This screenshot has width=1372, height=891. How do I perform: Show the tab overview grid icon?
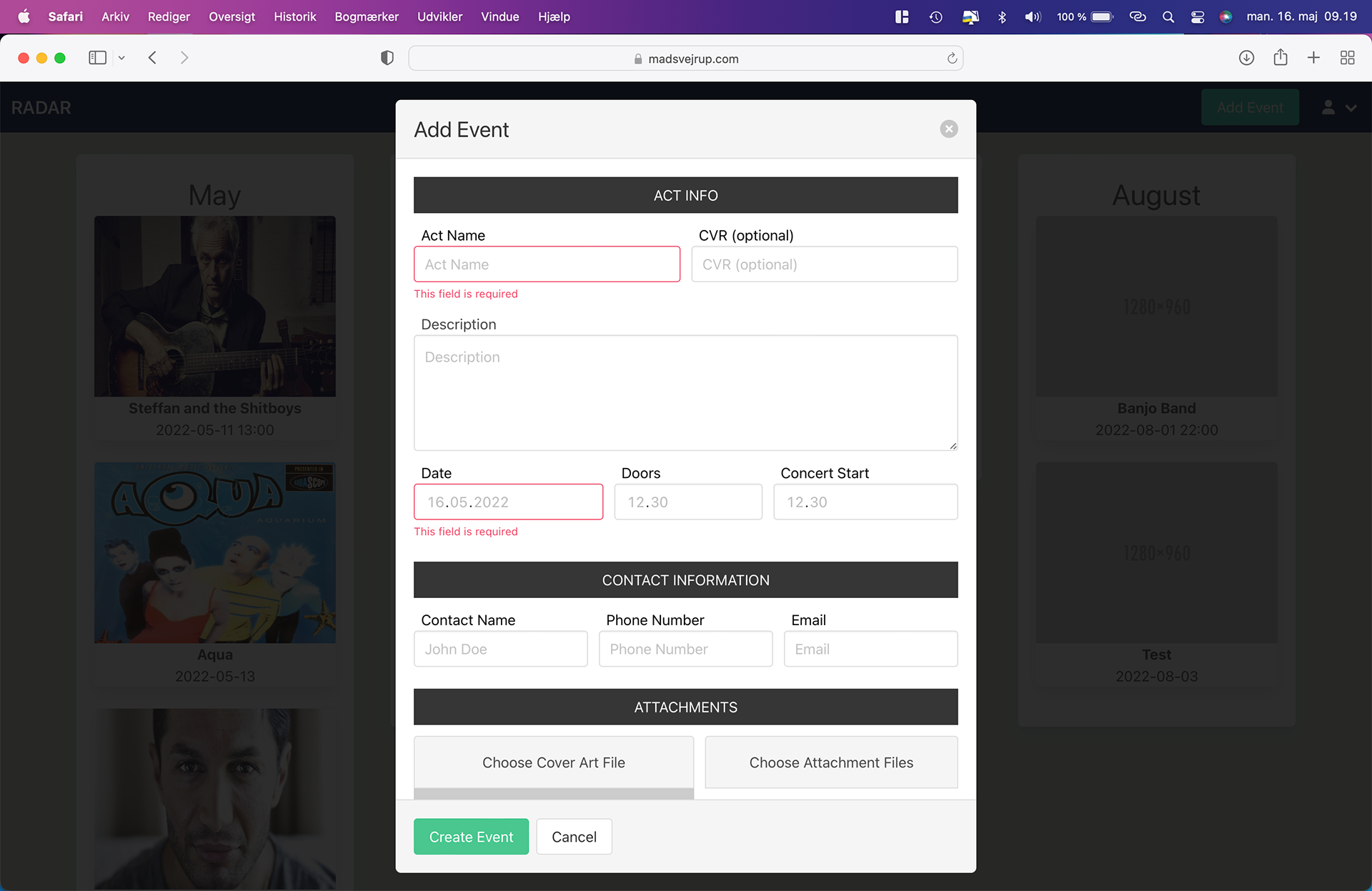[x=1347, y=58]
